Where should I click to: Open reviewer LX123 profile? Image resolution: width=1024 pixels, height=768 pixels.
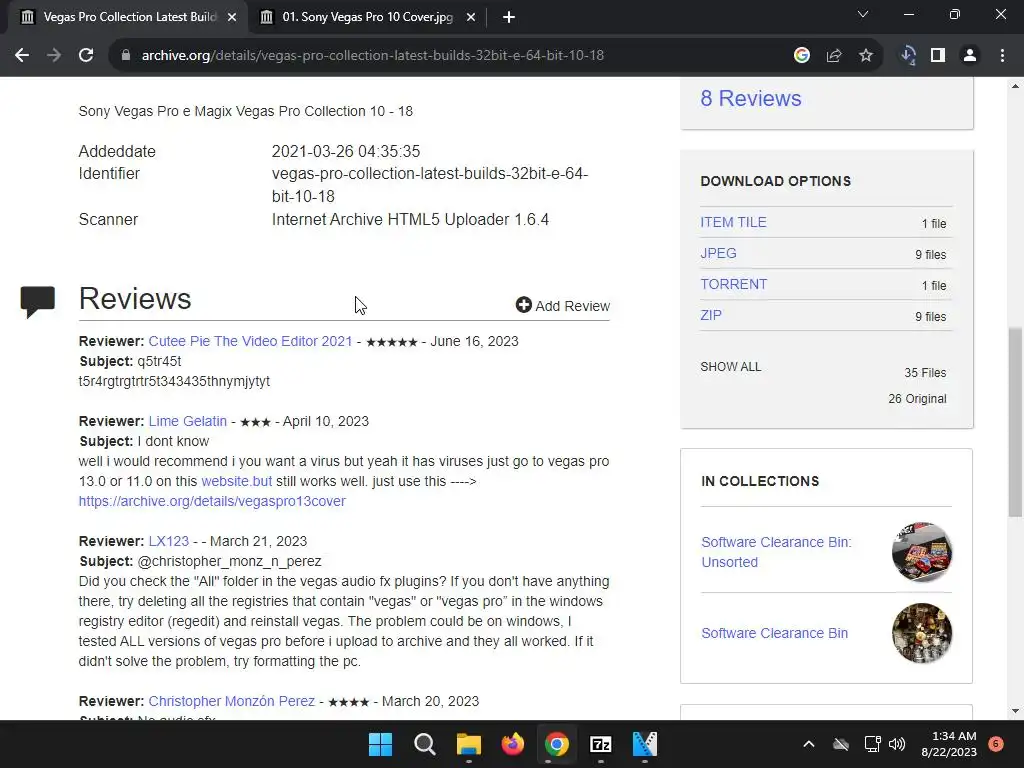pyautogui.click(x=168, y=541)
